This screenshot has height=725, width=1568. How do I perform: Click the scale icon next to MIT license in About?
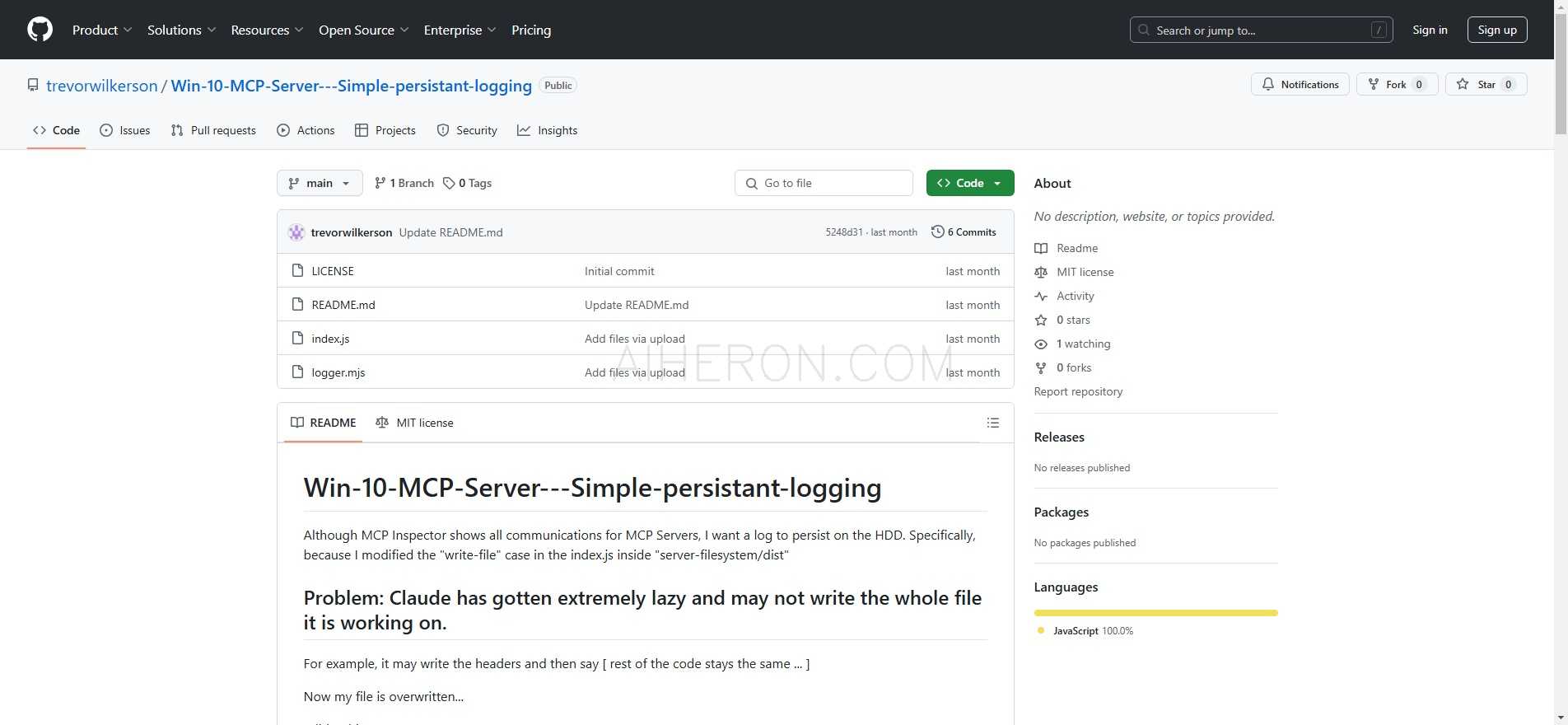coord(1041,272)
